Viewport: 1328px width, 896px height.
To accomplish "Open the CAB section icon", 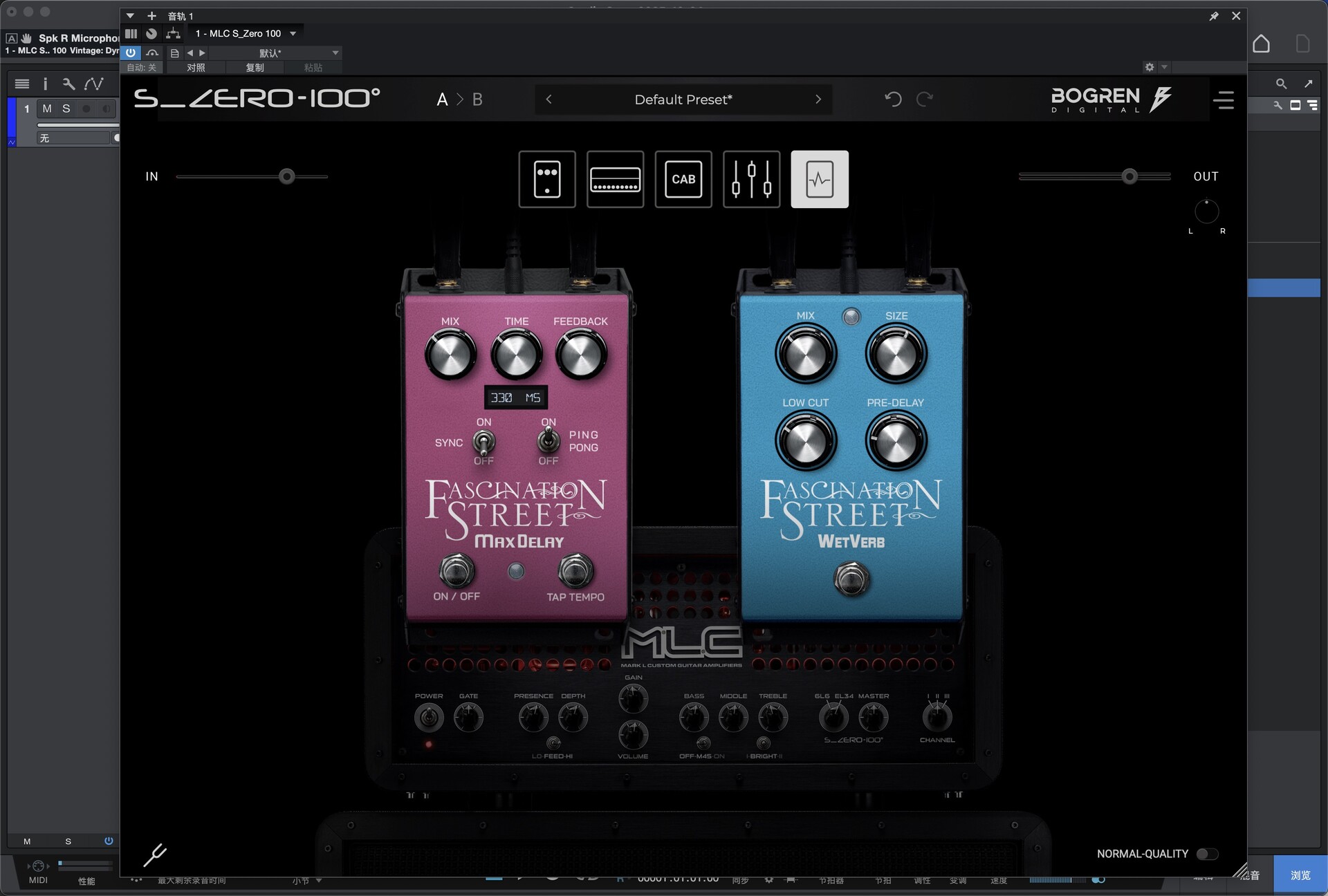I will coord(683,179).
